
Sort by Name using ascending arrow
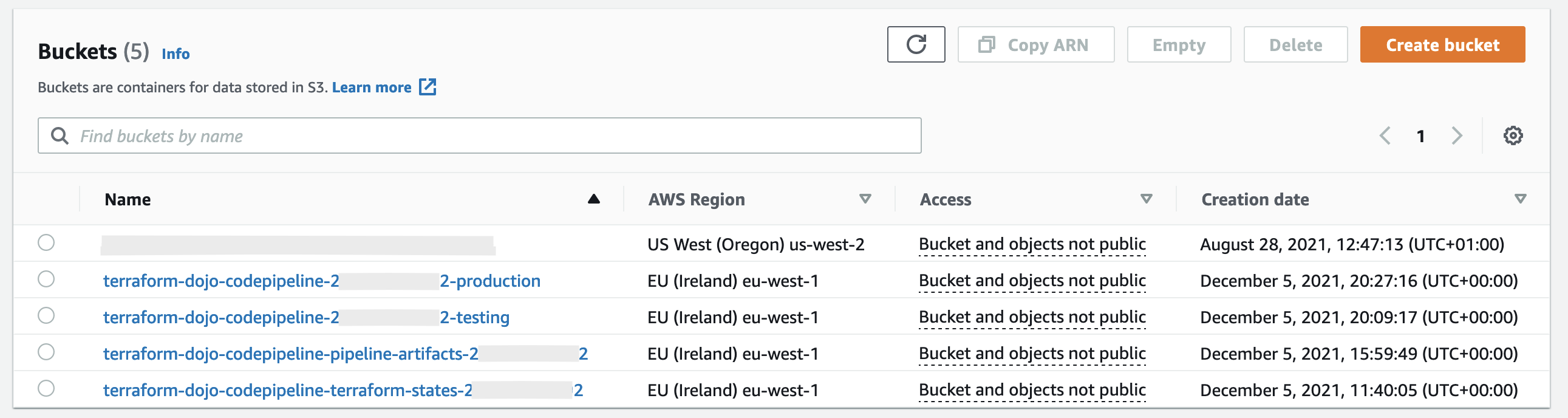(593, 199)
